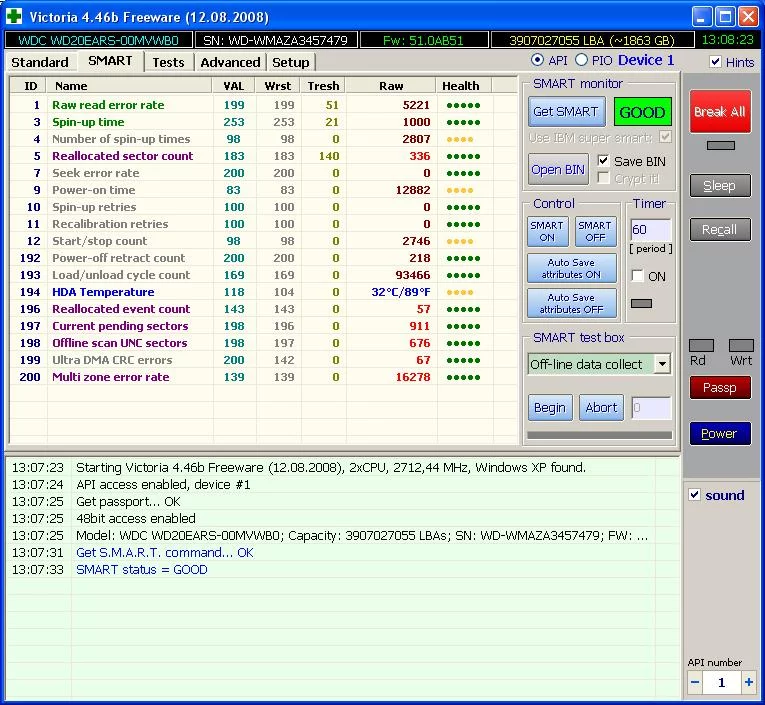Switch to the Tests tab
This screenshot has height=705, width=765.
[x=168, y=62]
